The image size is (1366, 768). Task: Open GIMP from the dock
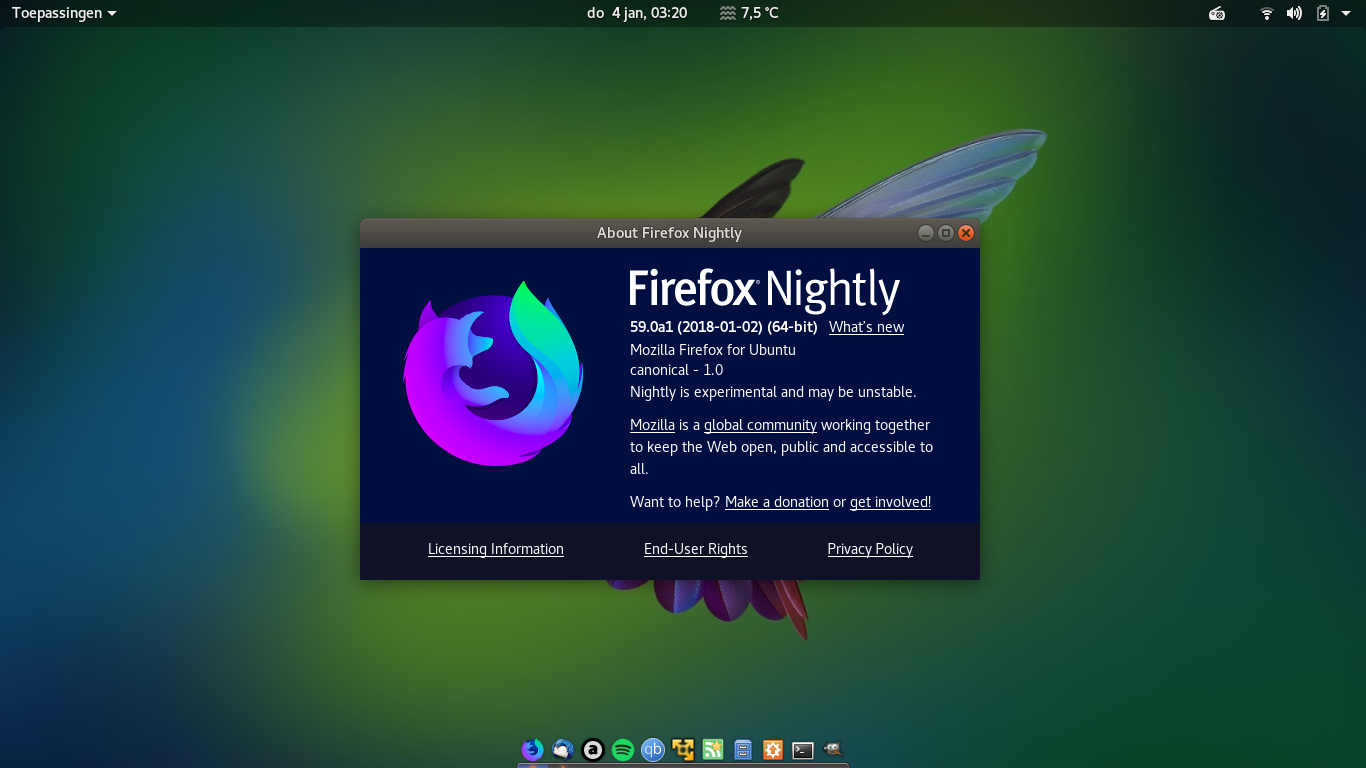833,748
